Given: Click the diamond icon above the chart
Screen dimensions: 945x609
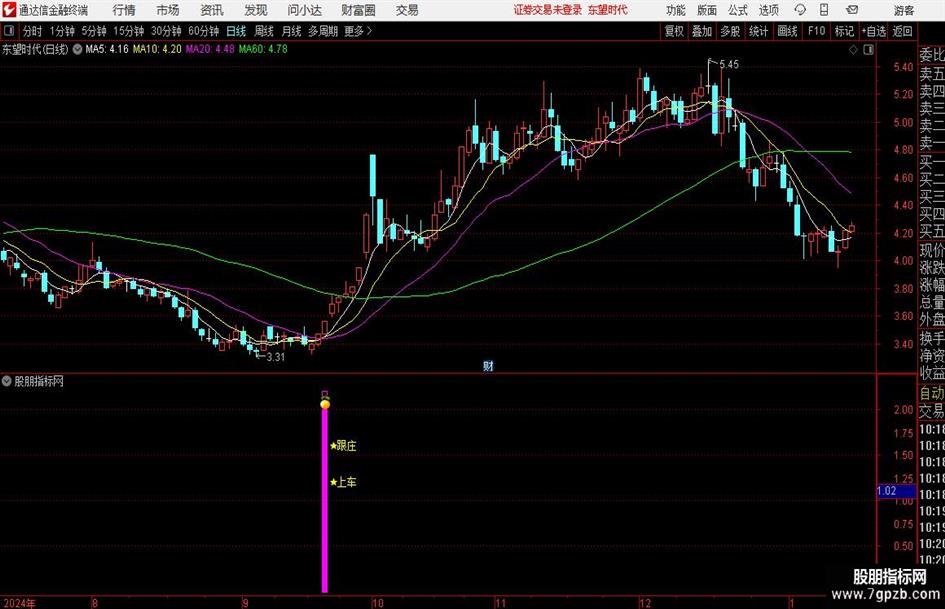Looking at the screenshot, I should click(x=853, y=50).
